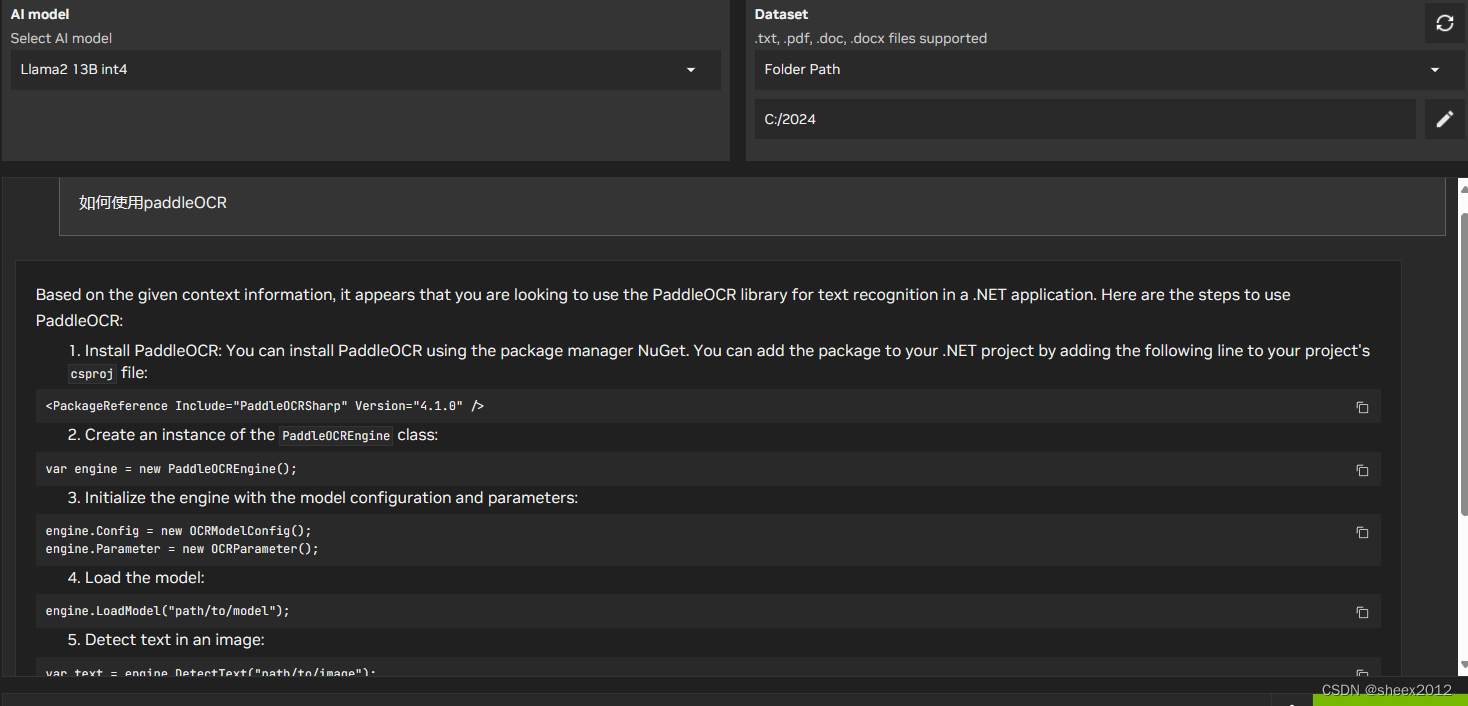Click the '如何使用paddleOCR' user question

pos(153,203)
